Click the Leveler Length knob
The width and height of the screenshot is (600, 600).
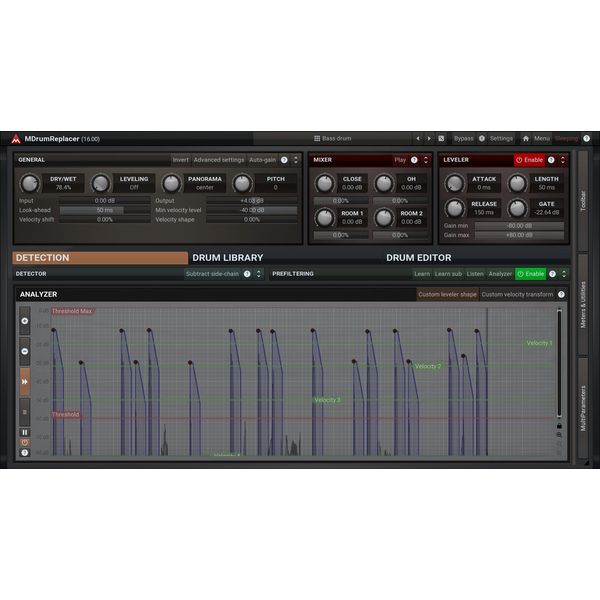[x=517, y=183]
